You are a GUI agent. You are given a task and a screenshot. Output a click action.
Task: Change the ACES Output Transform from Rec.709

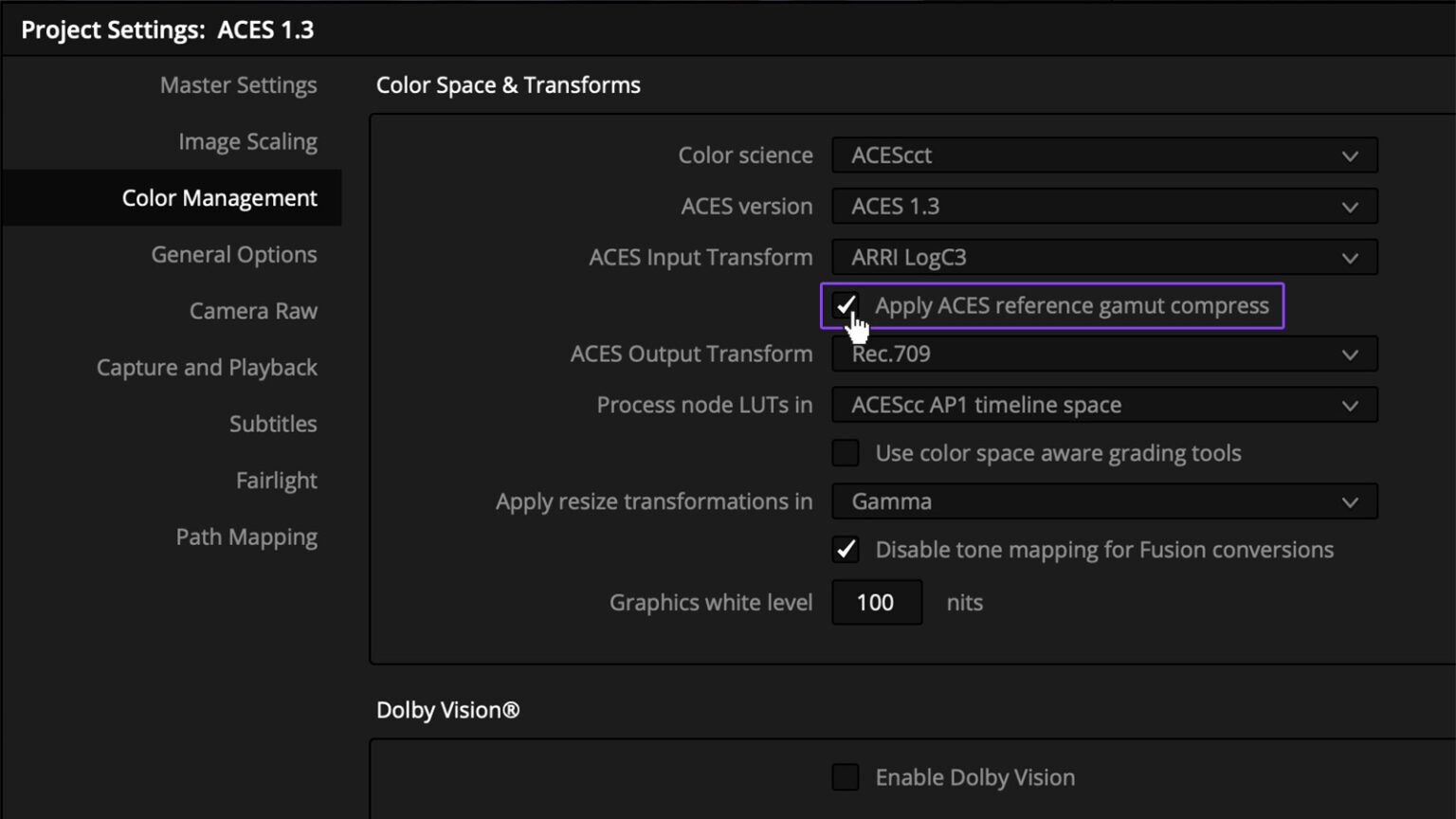pos(1103,354)
